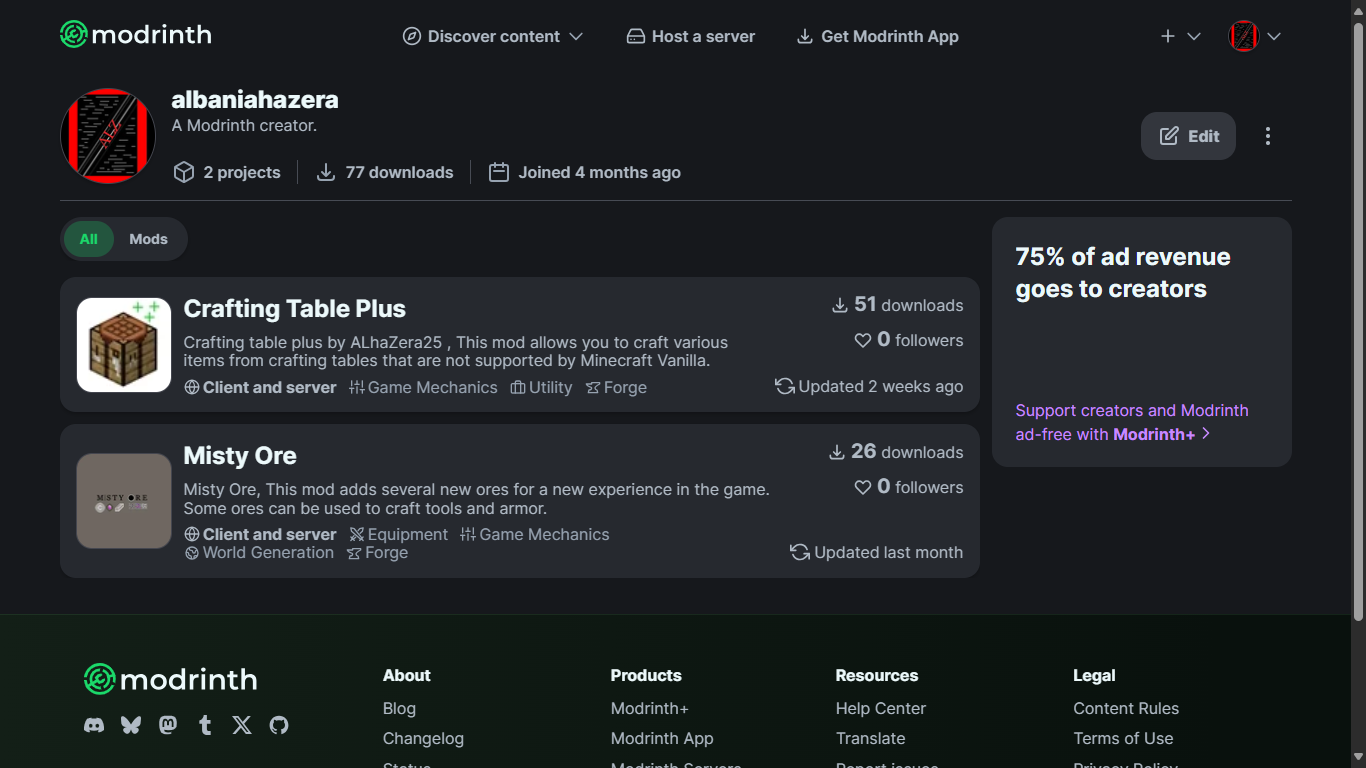The height and width of the screenshot is (768, 1366).
Task: Open Get Modrinth App page
Action: (x=877, y=36)
